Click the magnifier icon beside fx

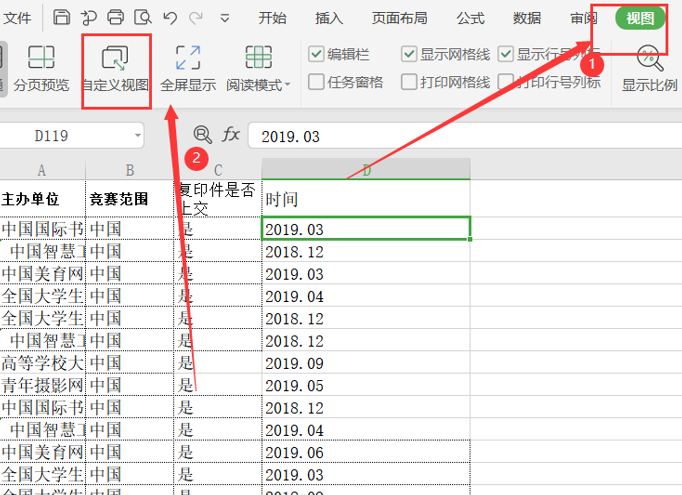(x=203, y=135)
